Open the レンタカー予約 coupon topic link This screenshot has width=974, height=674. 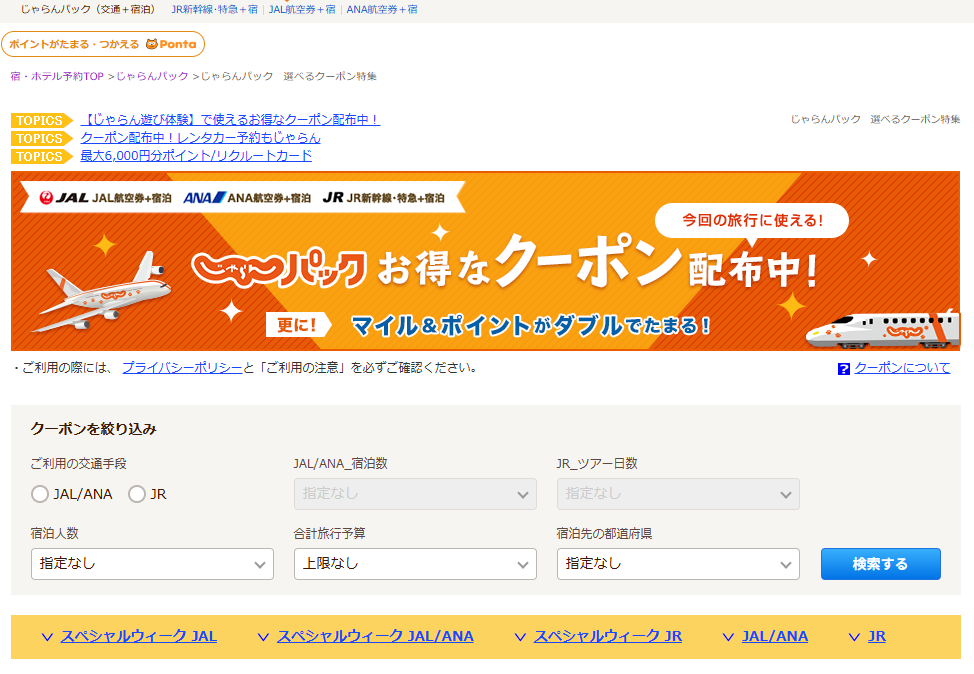pyautogui.click(x=201, y=138)
